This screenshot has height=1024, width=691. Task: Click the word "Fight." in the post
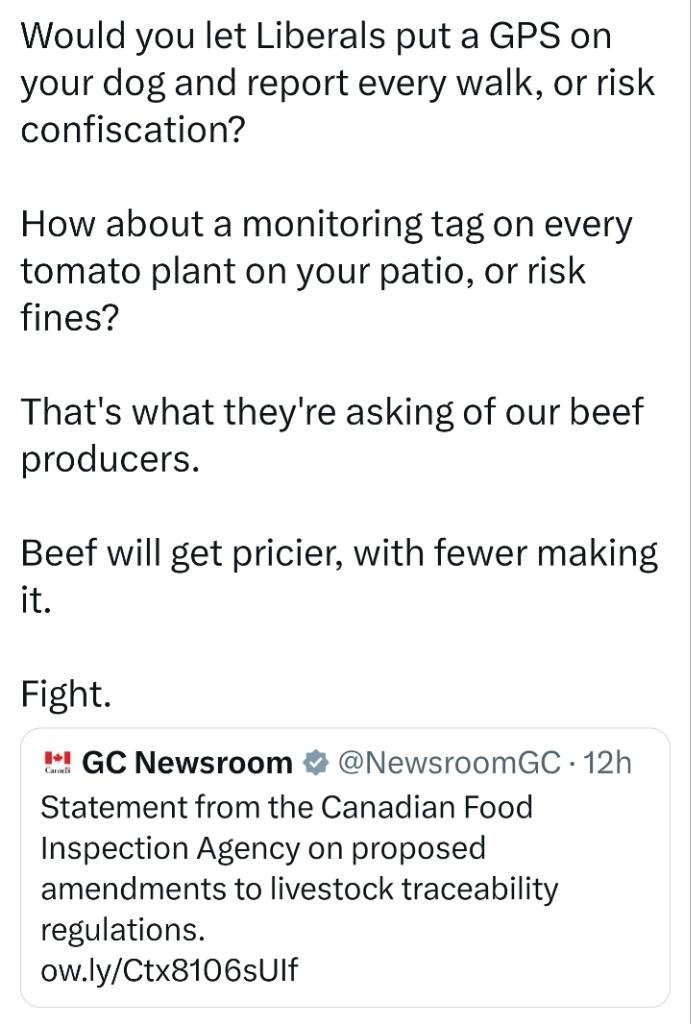(66, 695)
